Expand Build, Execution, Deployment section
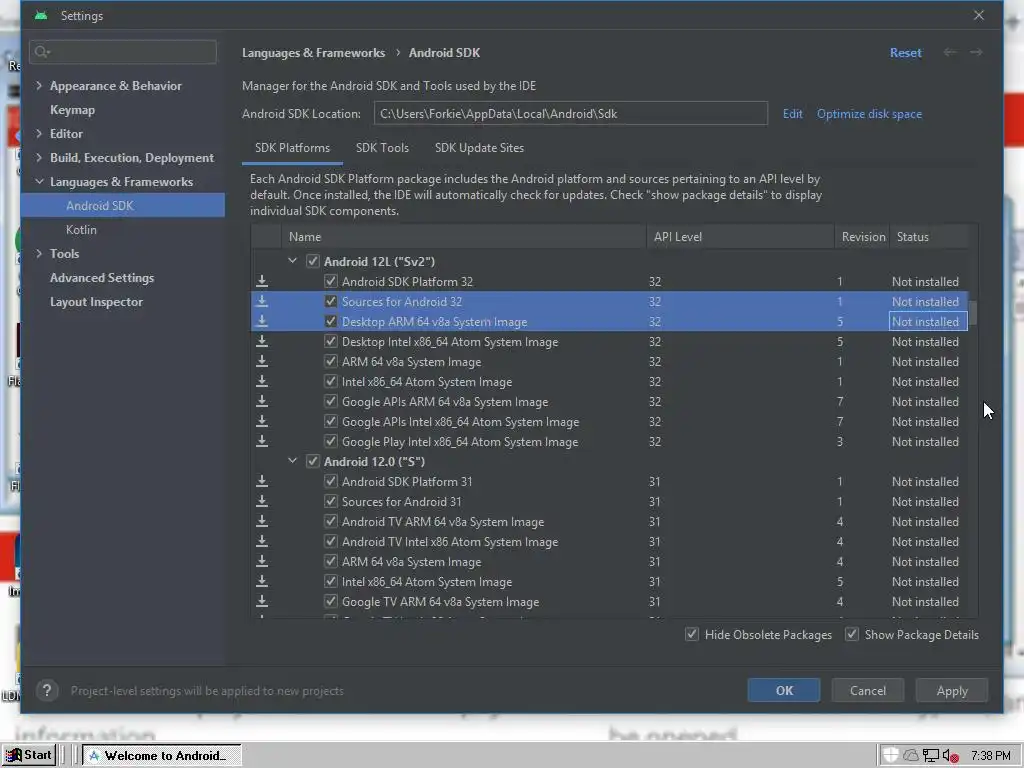 39,157
